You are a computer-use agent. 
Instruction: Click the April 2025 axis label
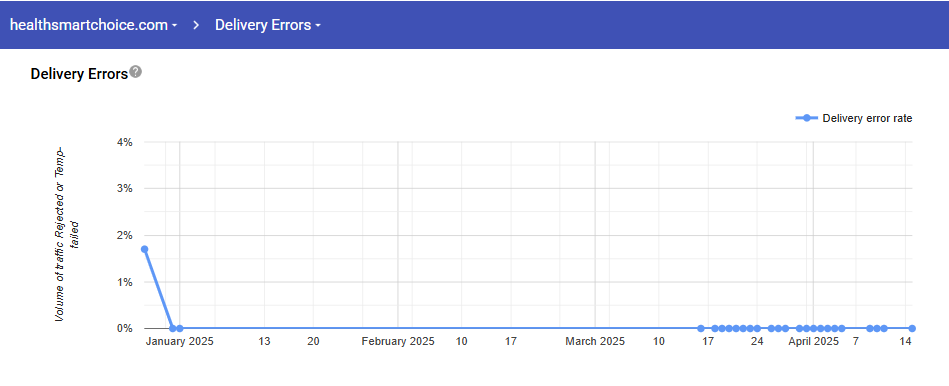coord(813,341)
